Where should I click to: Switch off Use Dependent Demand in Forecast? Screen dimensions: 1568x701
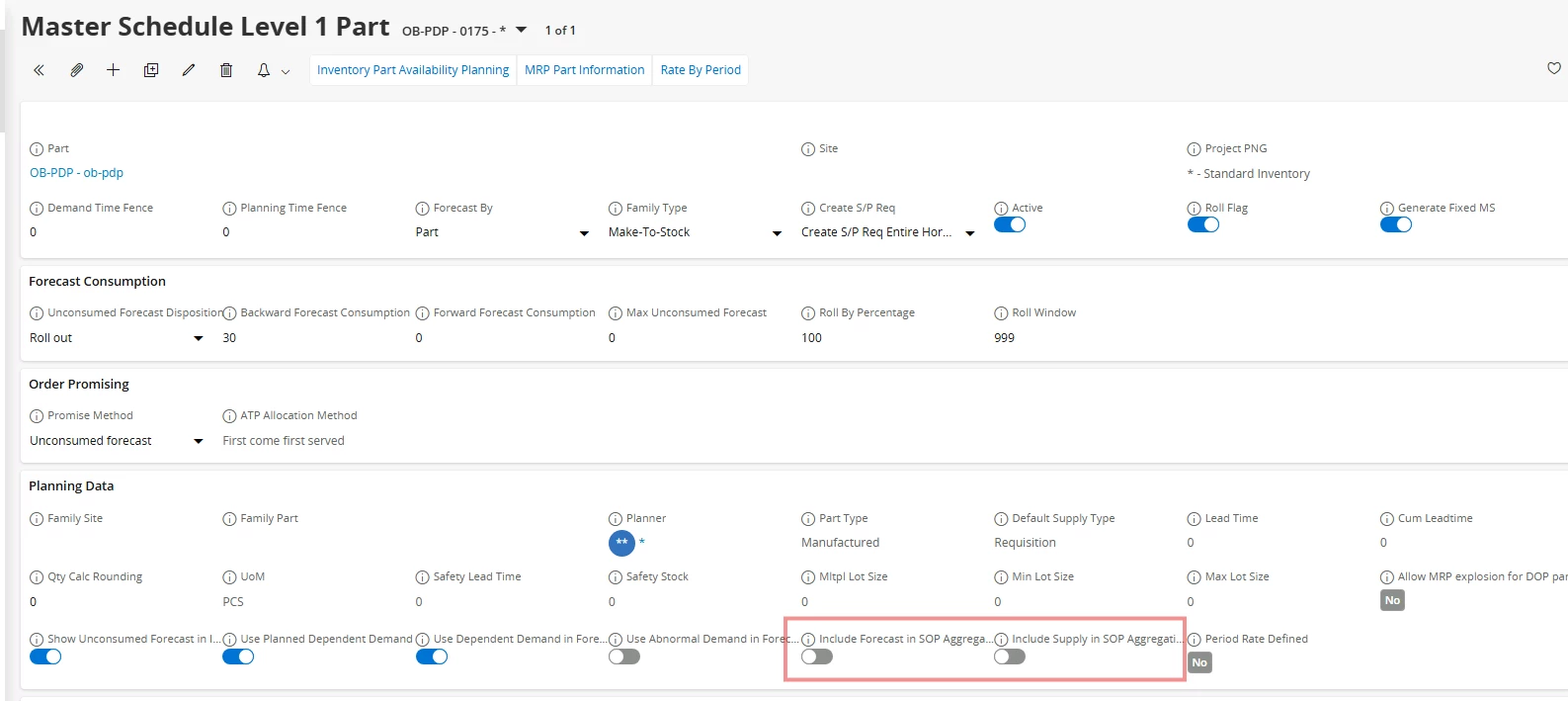tap(432, 657)
